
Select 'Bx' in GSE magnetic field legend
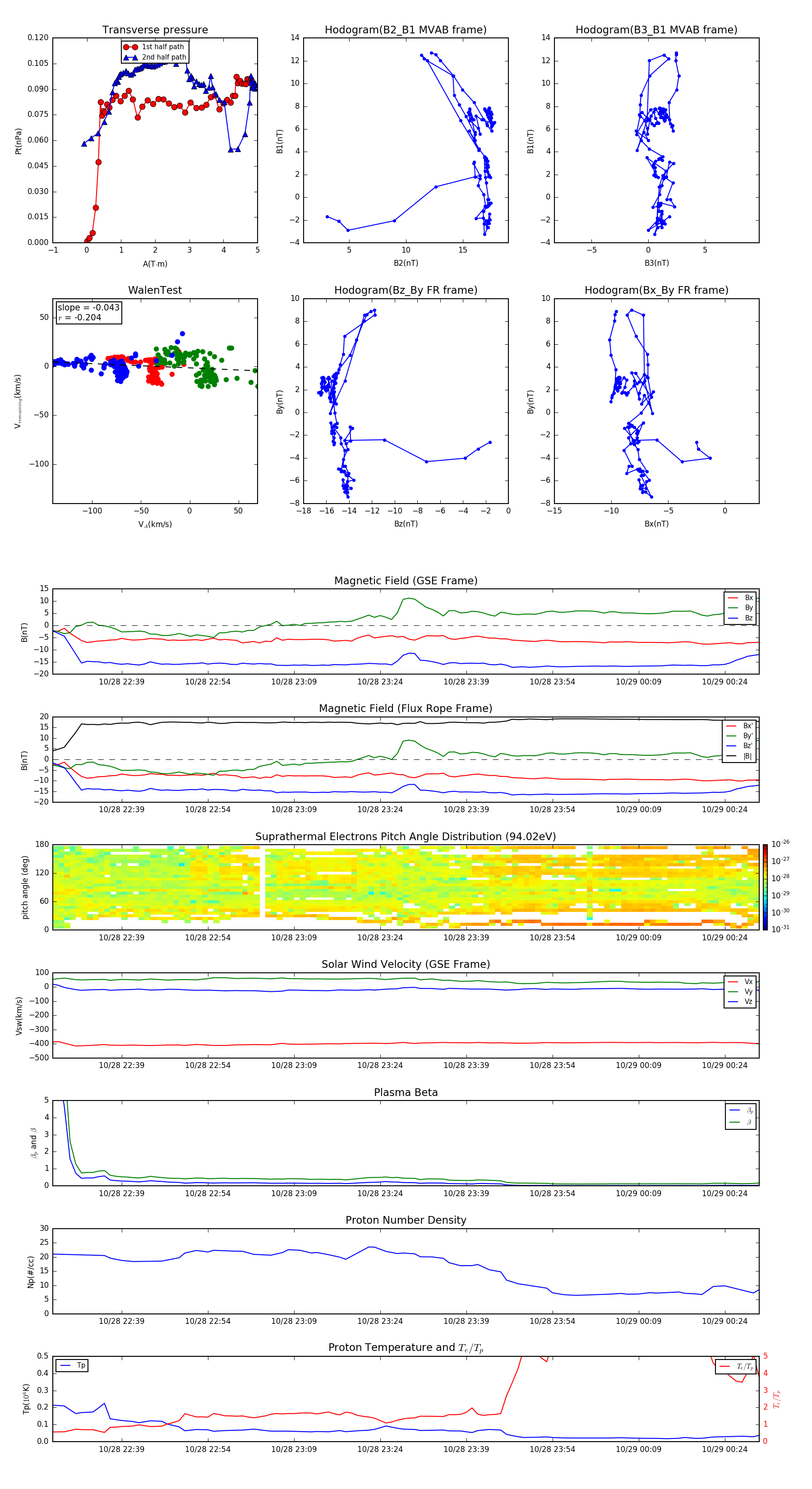[x=740, y=598]
